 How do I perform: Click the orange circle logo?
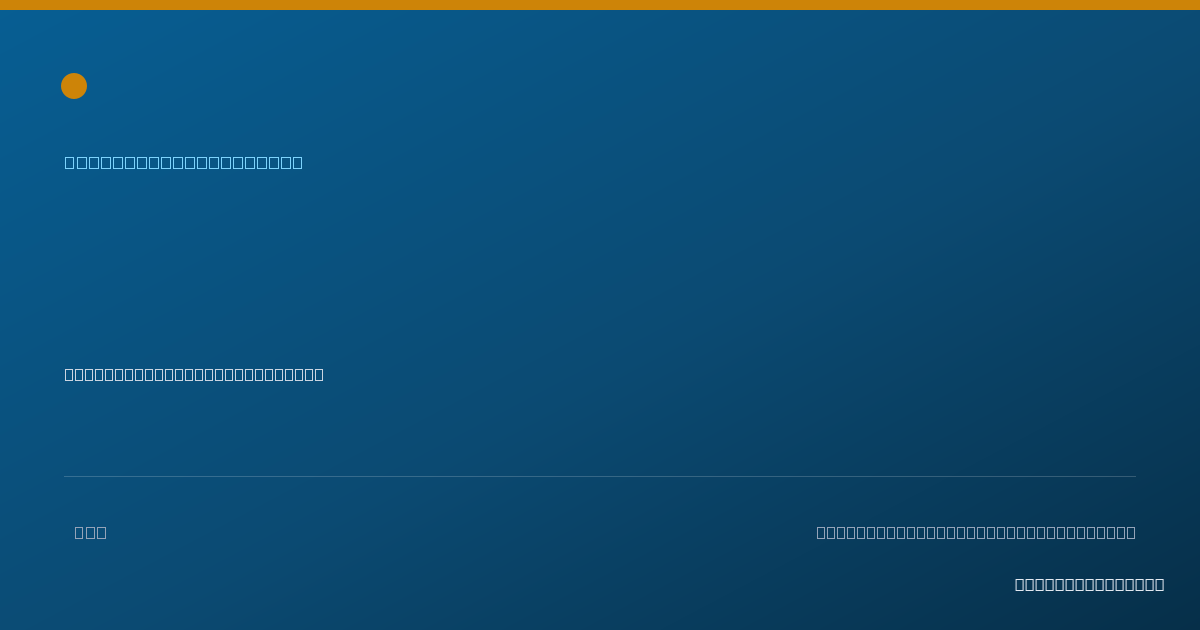pyautogui.click(x=74, y=86)
